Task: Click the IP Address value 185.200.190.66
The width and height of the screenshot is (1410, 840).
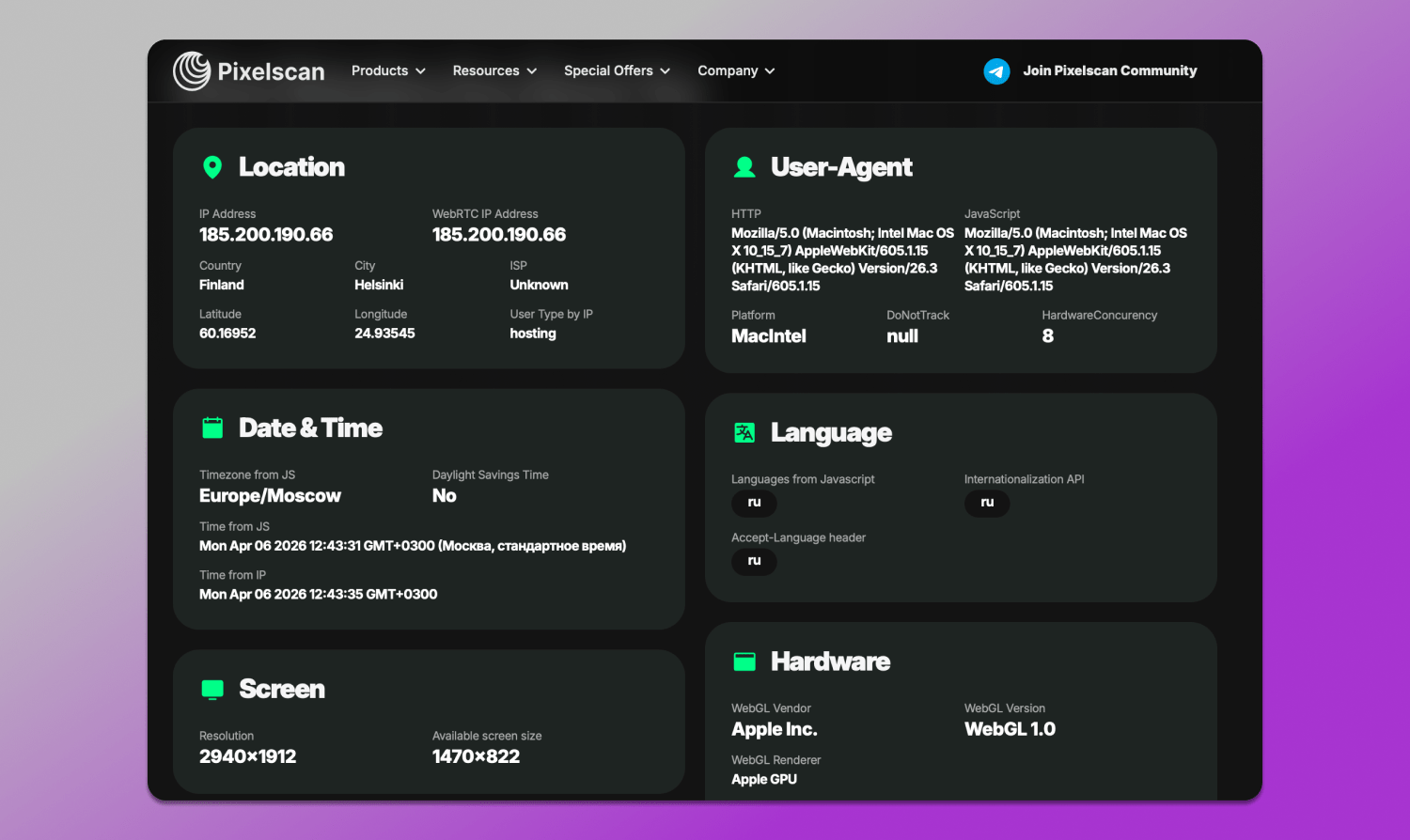Action: pos(266,235)
